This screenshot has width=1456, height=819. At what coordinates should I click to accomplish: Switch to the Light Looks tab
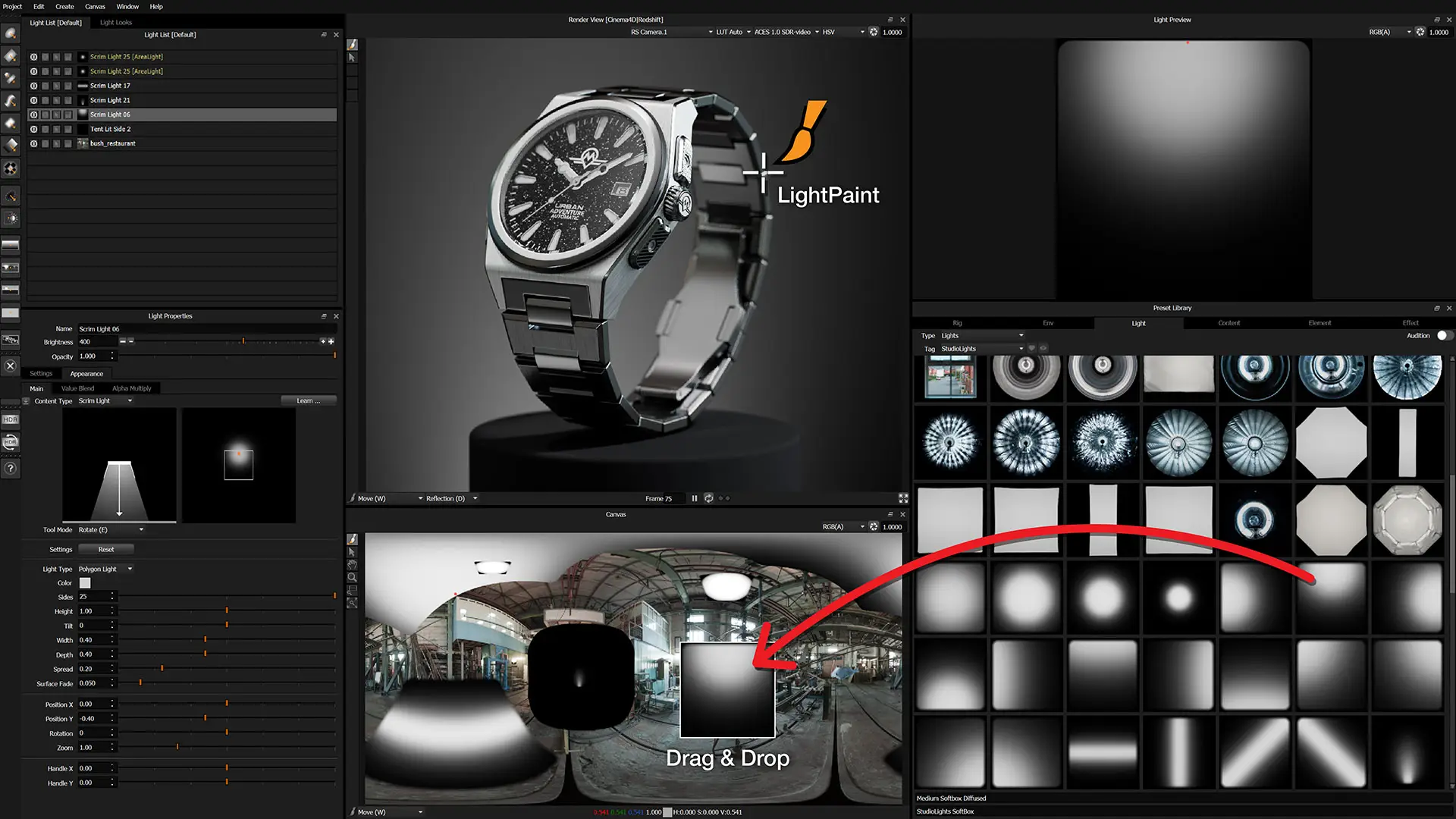(x=115, y=22)
